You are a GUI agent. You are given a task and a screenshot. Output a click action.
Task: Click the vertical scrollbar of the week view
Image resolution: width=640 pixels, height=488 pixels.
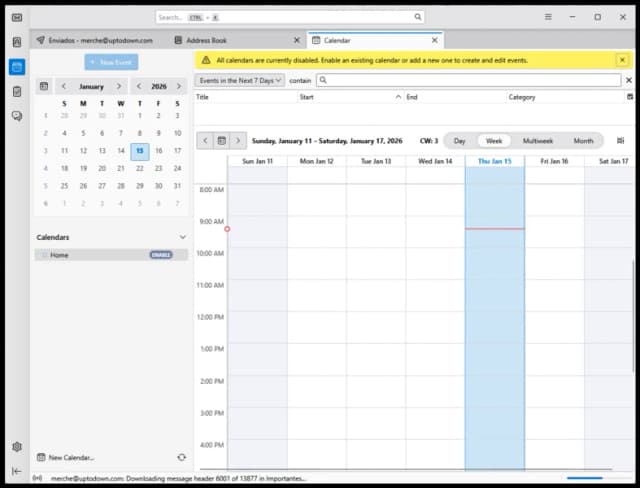633,318
